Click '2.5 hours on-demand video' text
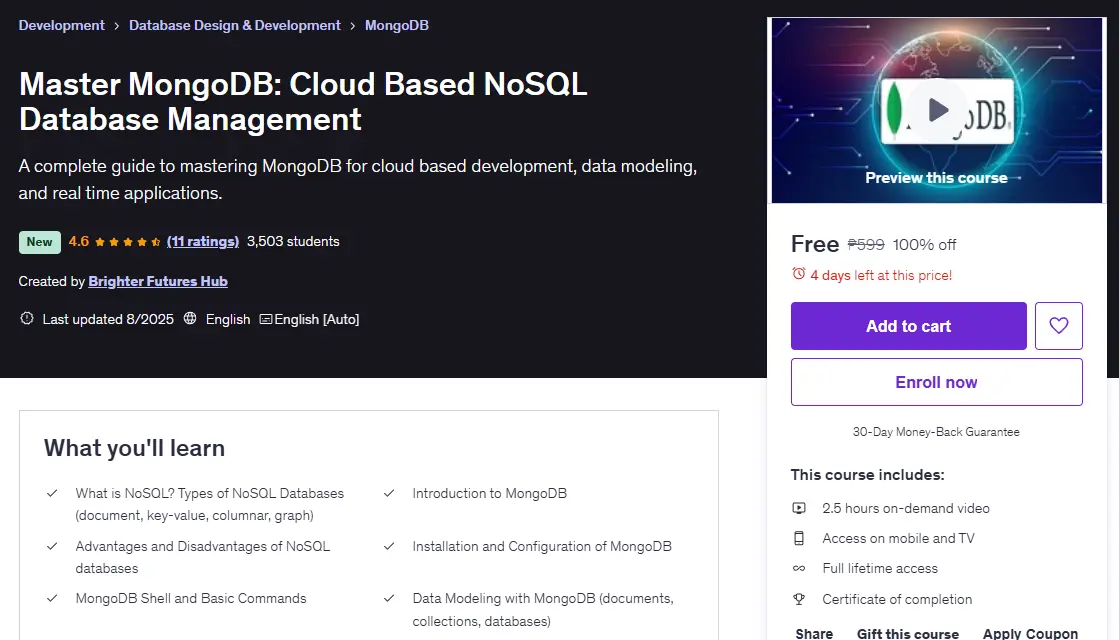The height and width of the screenshot is (640, 1119). 906,508
